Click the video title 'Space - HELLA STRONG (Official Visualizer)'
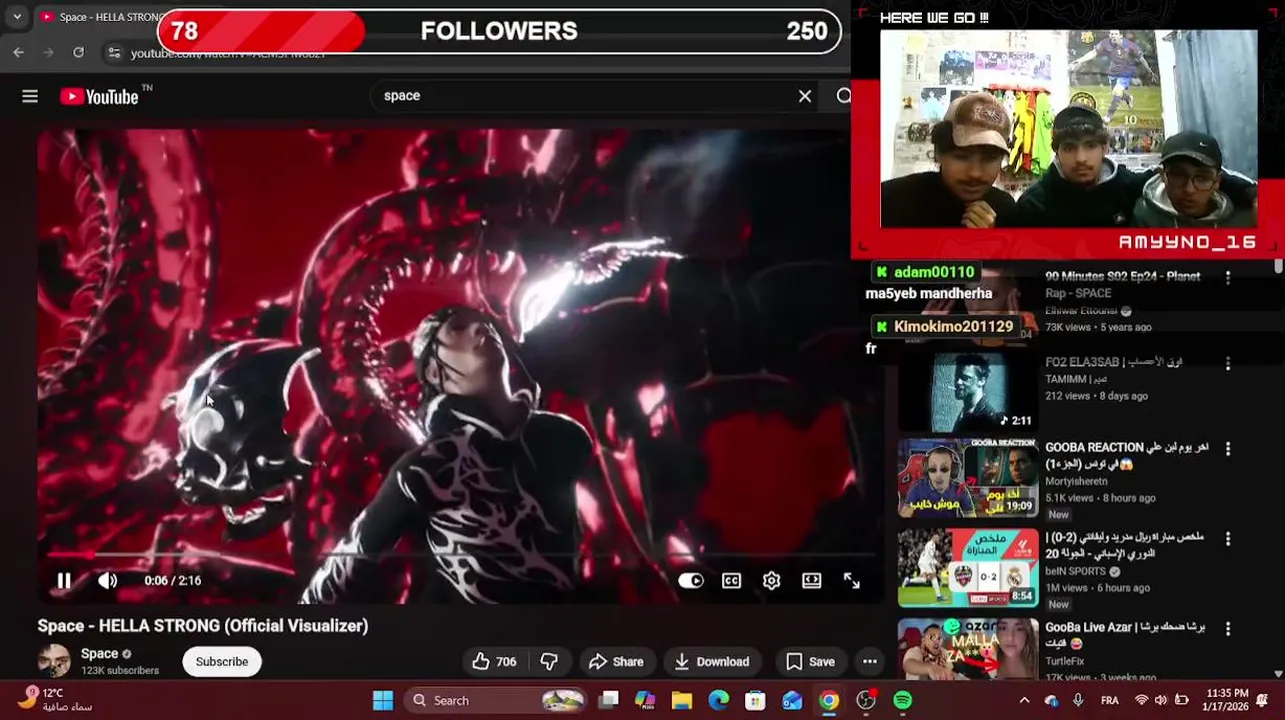 tap(203, 625)
